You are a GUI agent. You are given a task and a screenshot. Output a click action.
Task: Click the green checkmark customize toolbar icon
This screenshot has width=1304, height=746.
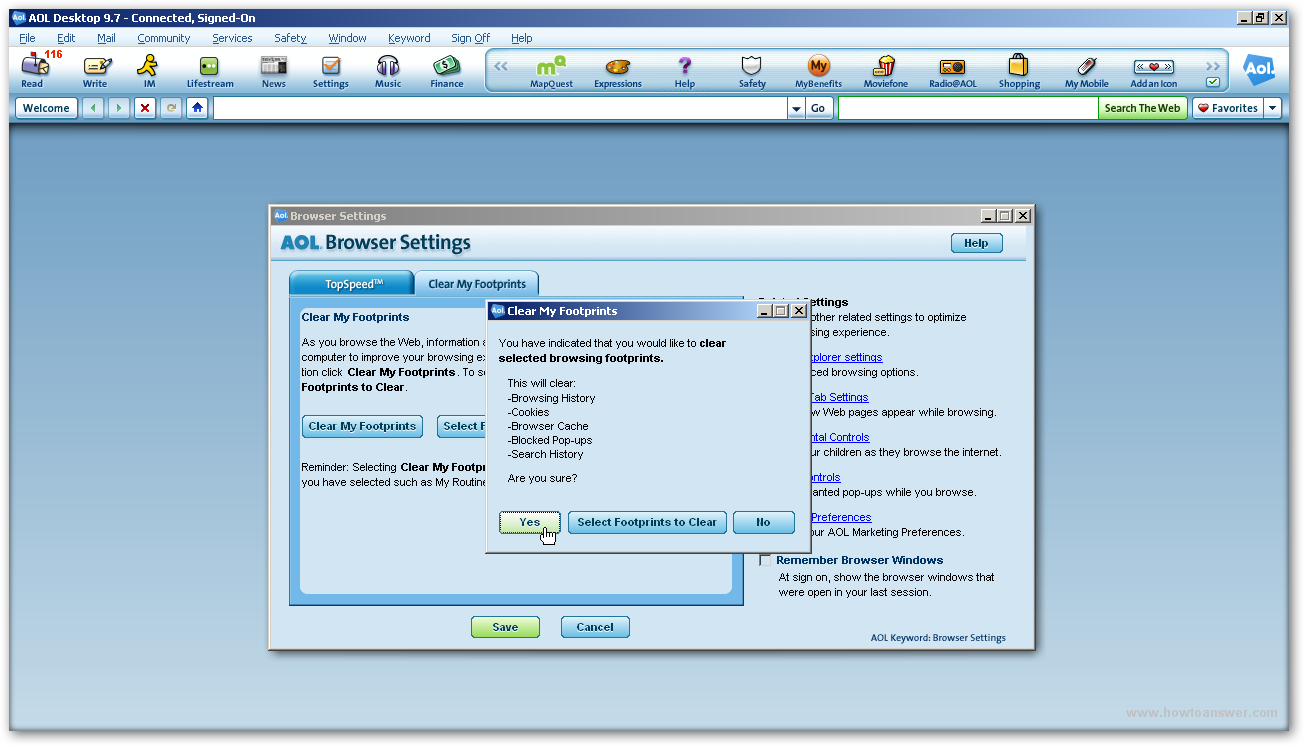(1213, 82)
